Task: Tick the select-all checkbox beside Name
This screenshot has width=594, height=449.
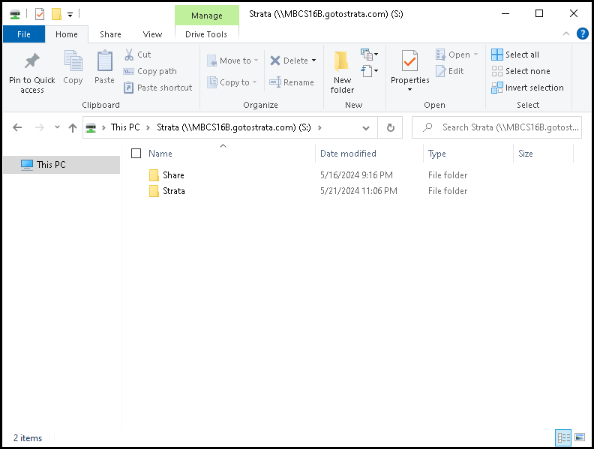Action: (x=136, y=153)
